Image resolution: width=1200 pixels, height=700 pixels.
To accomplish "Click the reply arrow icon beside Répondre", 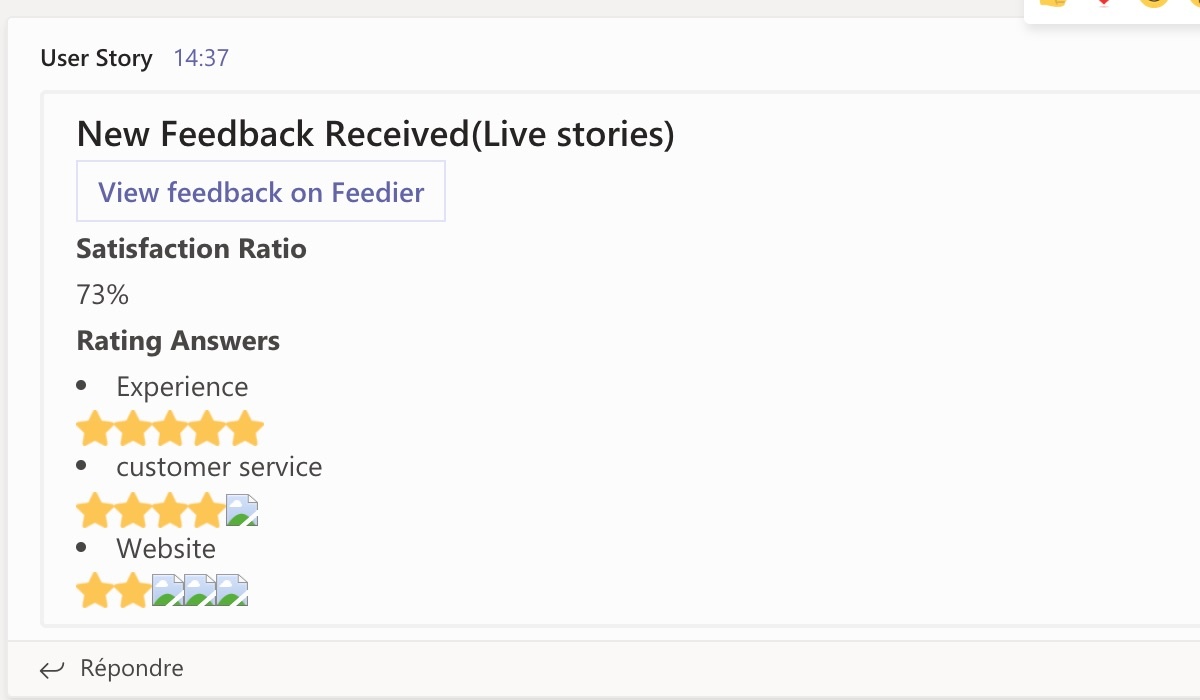I will pos(52,669).
